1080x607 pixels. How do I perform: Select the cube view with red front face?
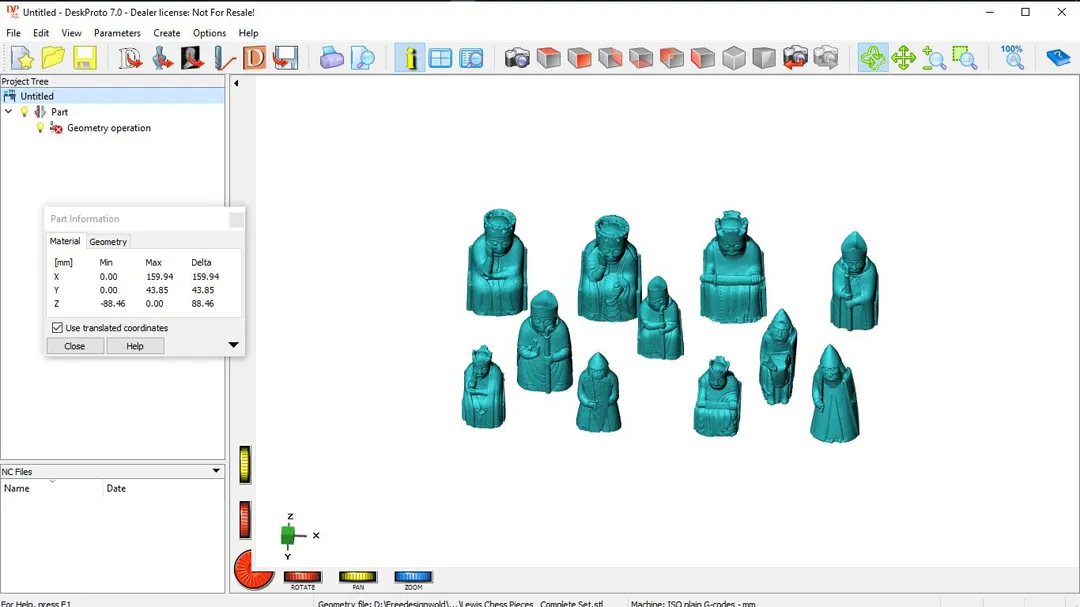tap(579, 59)
